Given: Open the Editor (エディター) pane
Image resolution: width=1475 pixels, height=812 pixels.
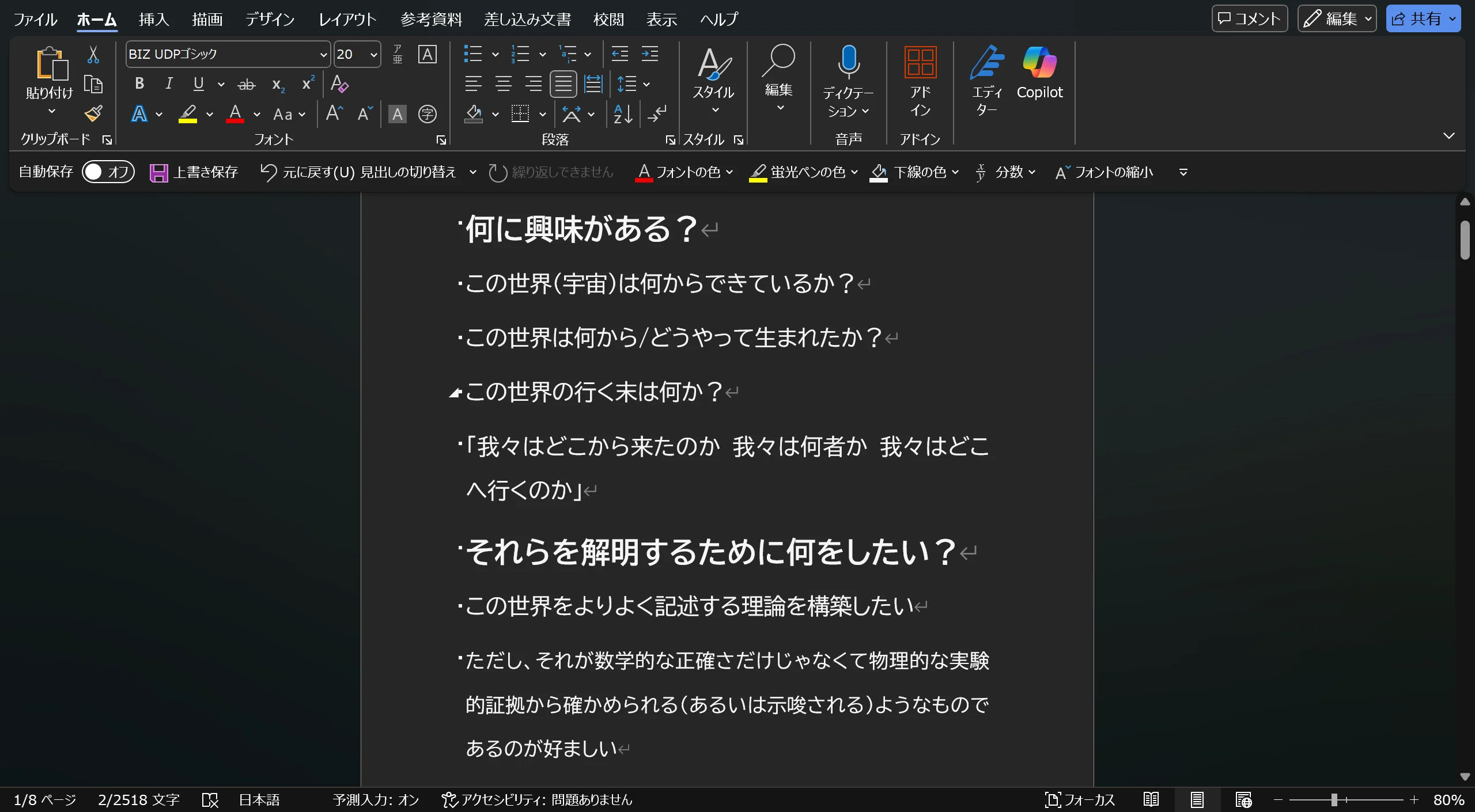Looking at the screenshot, I should (x=986, y=81).
